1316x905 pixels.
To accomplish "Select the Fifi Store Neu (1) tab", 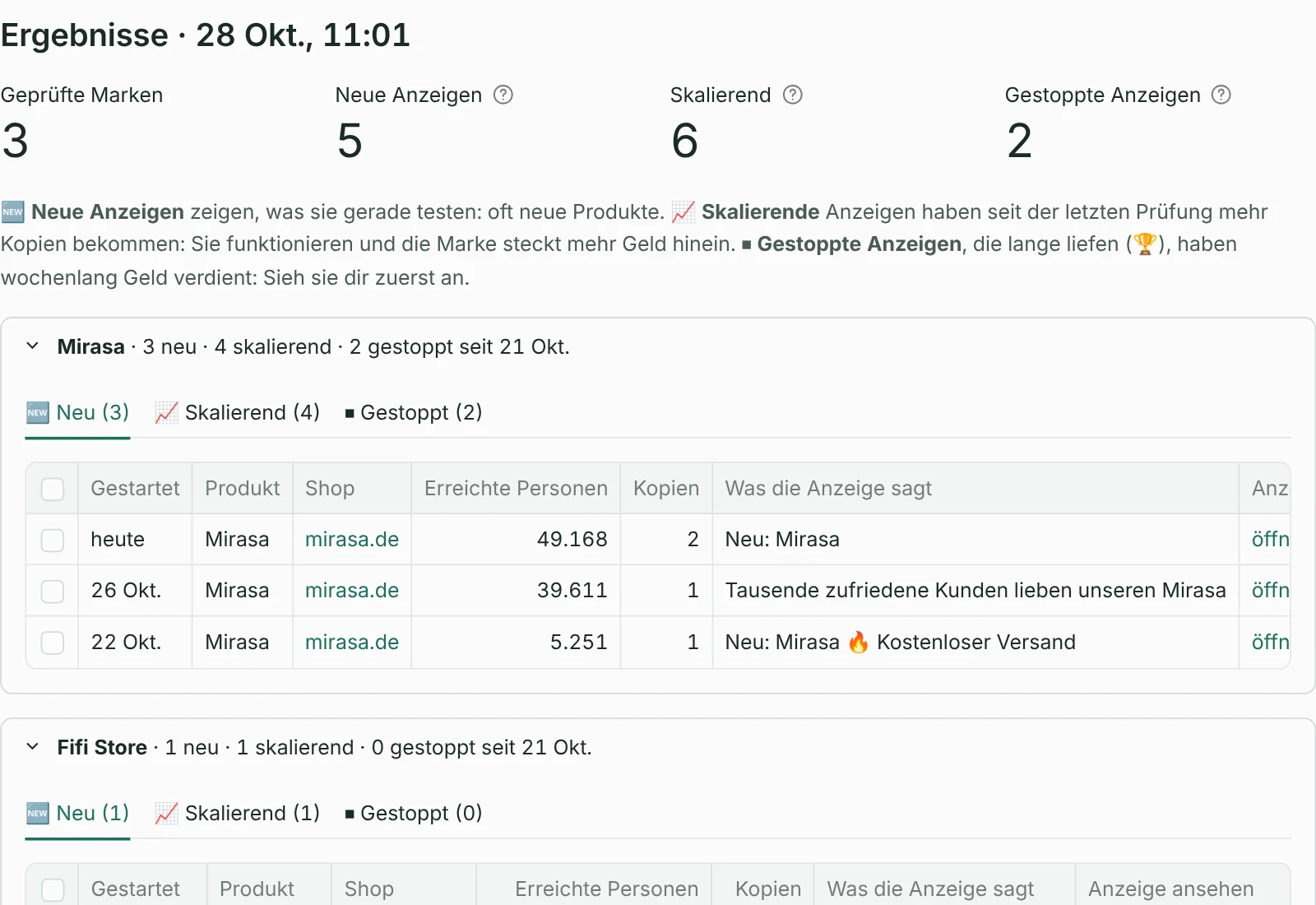I will 78,813.
